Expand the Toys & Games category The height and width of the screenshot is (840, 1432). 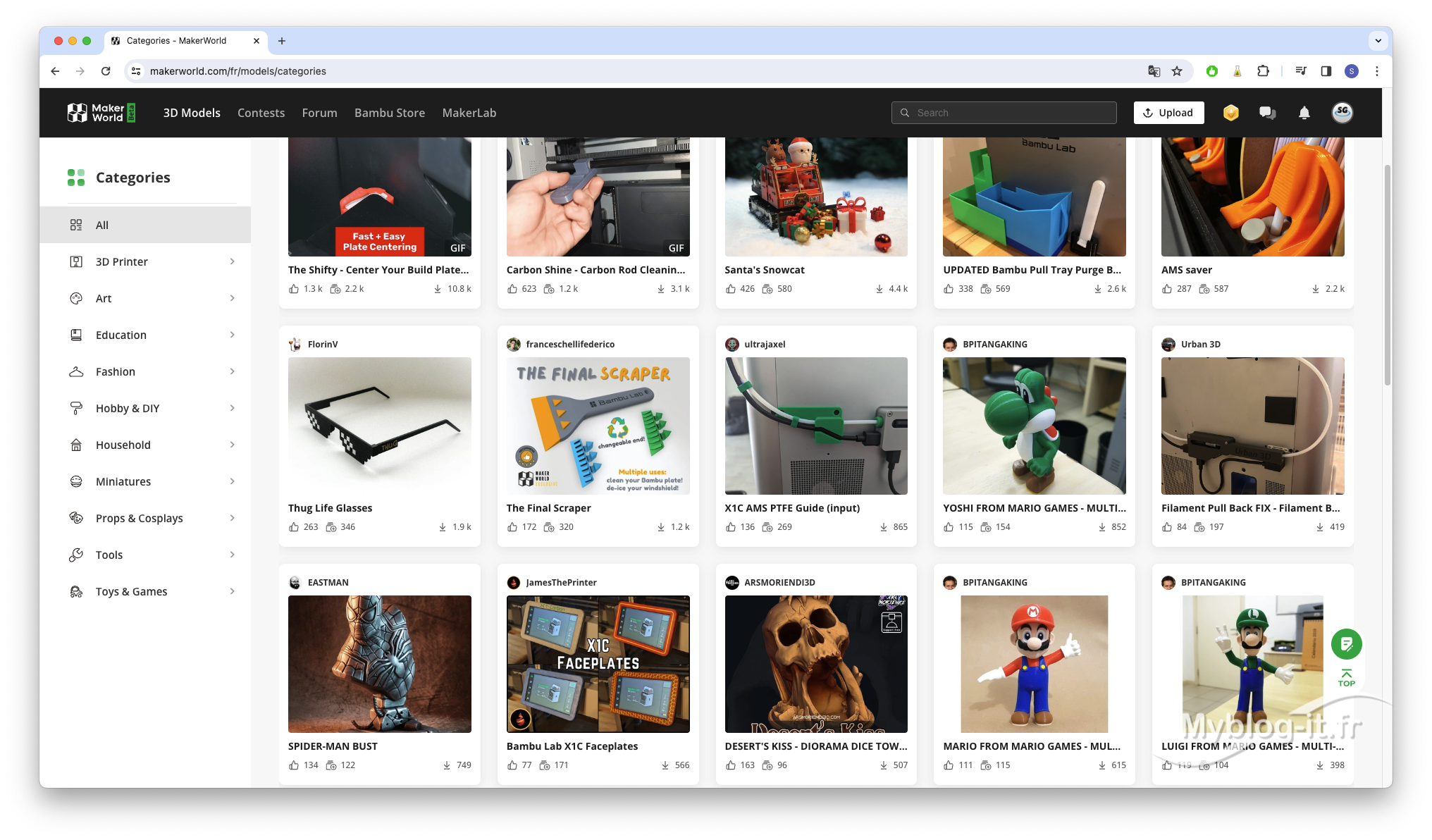[x=232, y=591]
